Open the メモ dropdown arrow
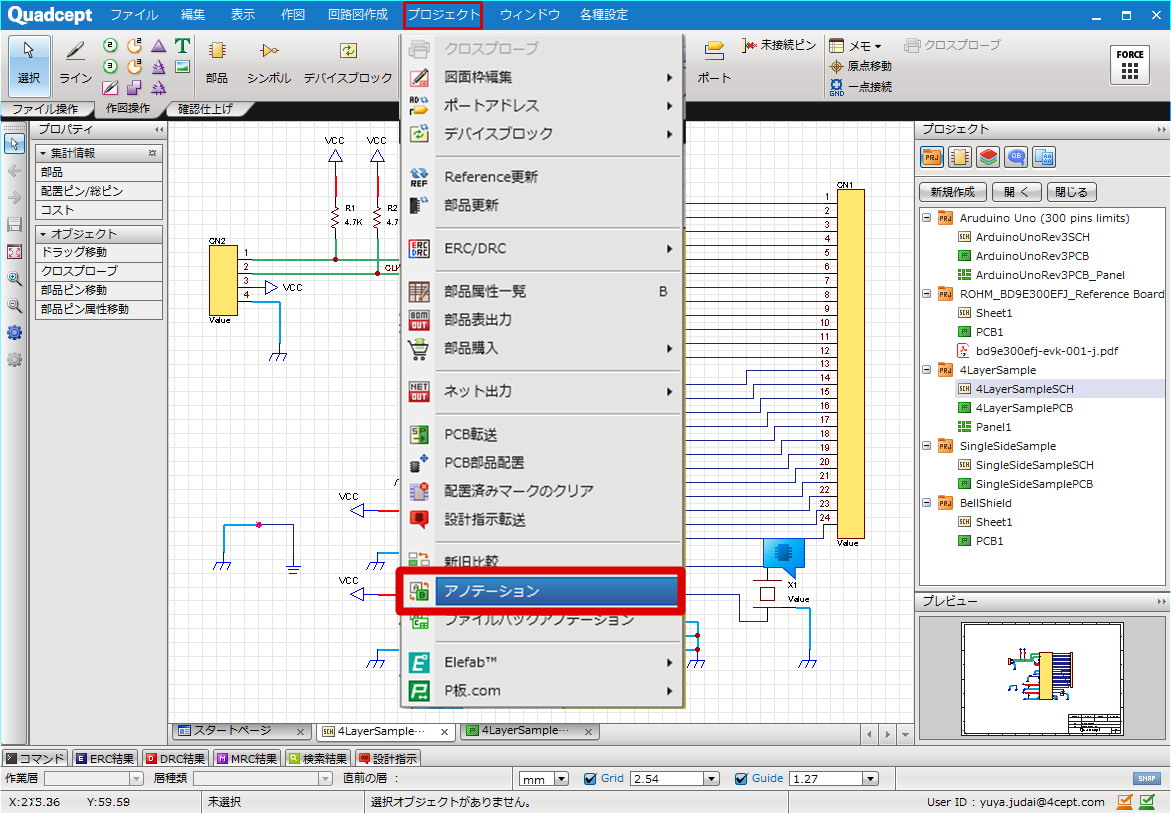 point(878,46)
